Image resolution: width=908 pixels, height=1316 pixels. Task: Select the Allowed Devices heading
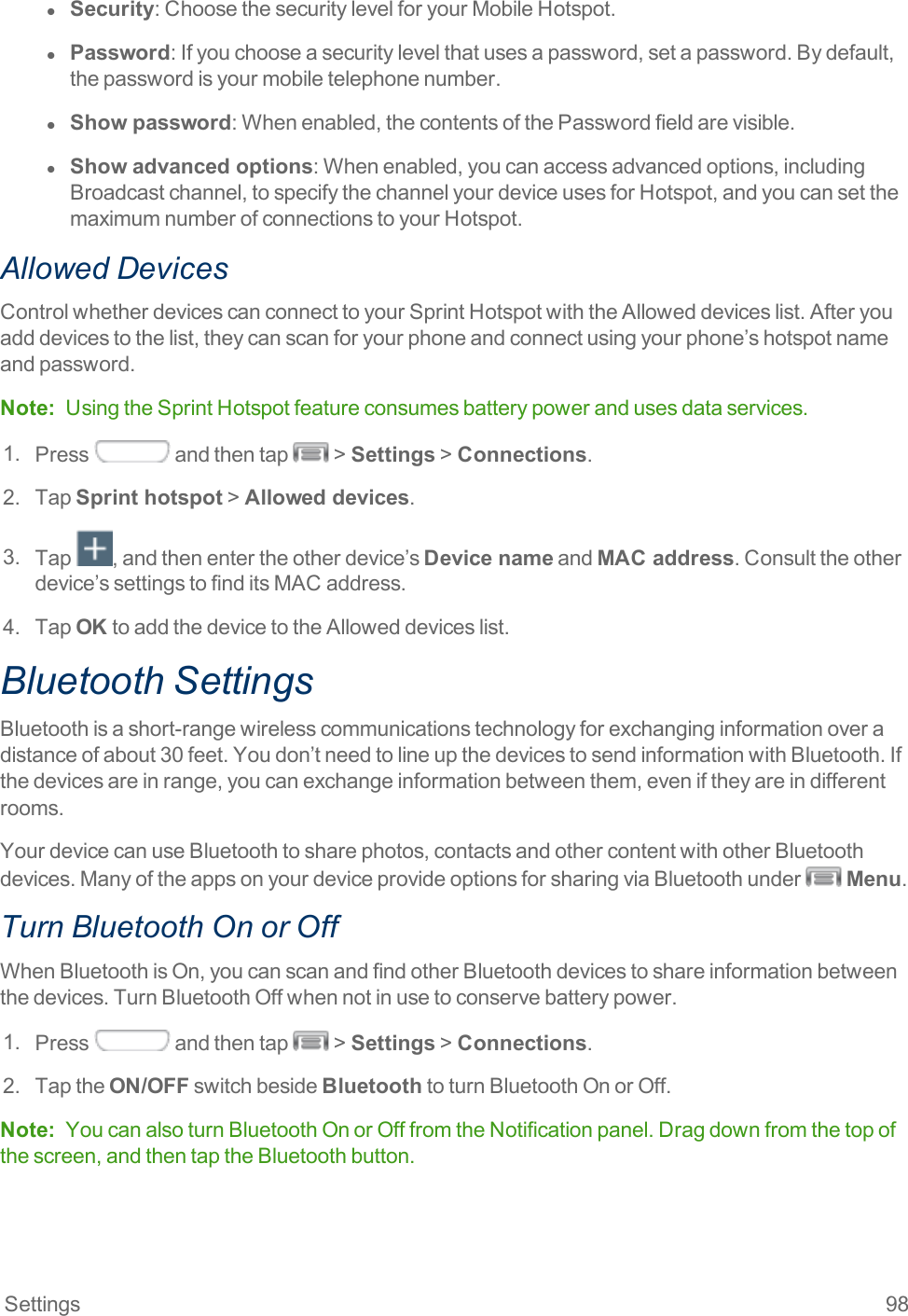pyautogui.click(x=115, y=269)
